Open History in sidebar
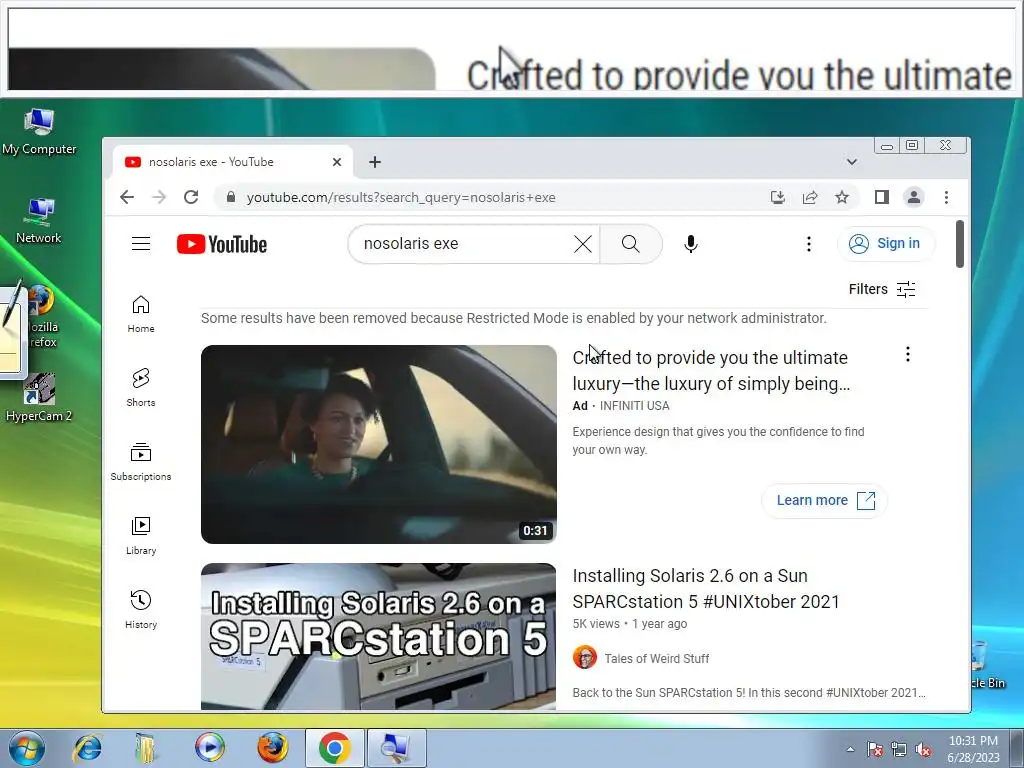The image size is (1024, 768). point(141,609)
